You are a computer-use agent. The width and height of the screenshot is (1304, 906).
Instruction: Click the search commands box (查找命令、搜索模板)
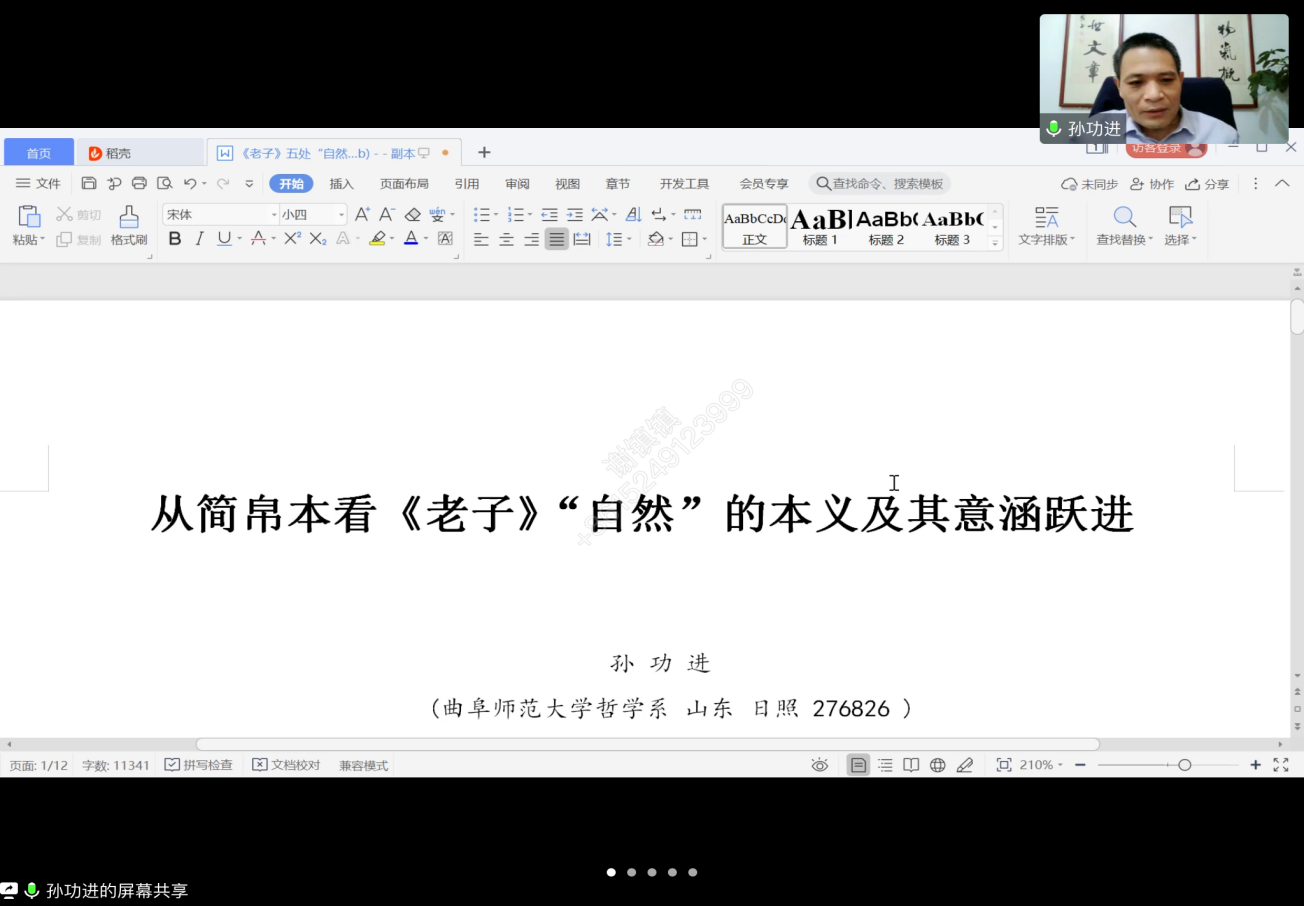880,184
